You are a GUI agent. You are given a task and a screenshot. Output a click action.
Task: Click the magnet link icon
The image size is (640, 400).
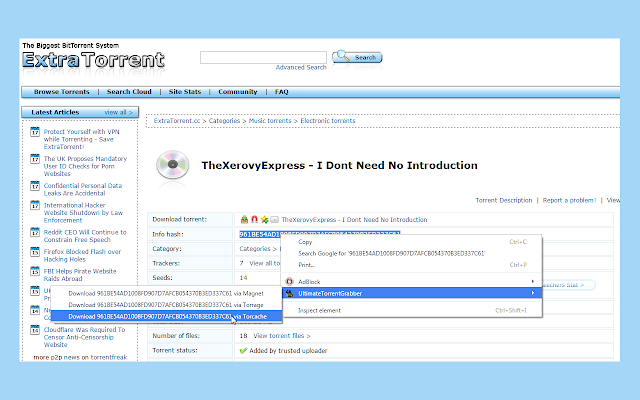[254, 220]
